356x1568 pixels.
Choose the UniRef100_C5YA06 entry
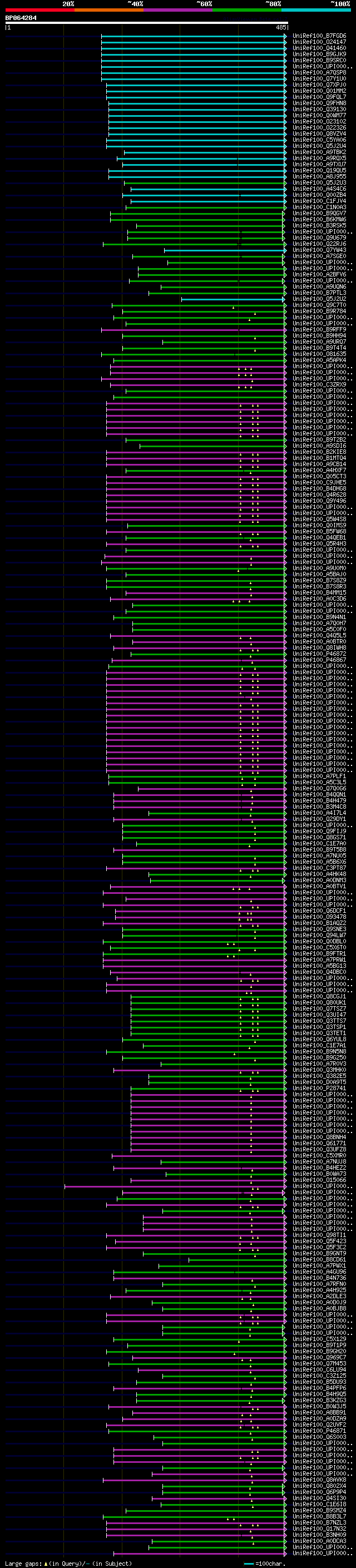coord(319,140)
